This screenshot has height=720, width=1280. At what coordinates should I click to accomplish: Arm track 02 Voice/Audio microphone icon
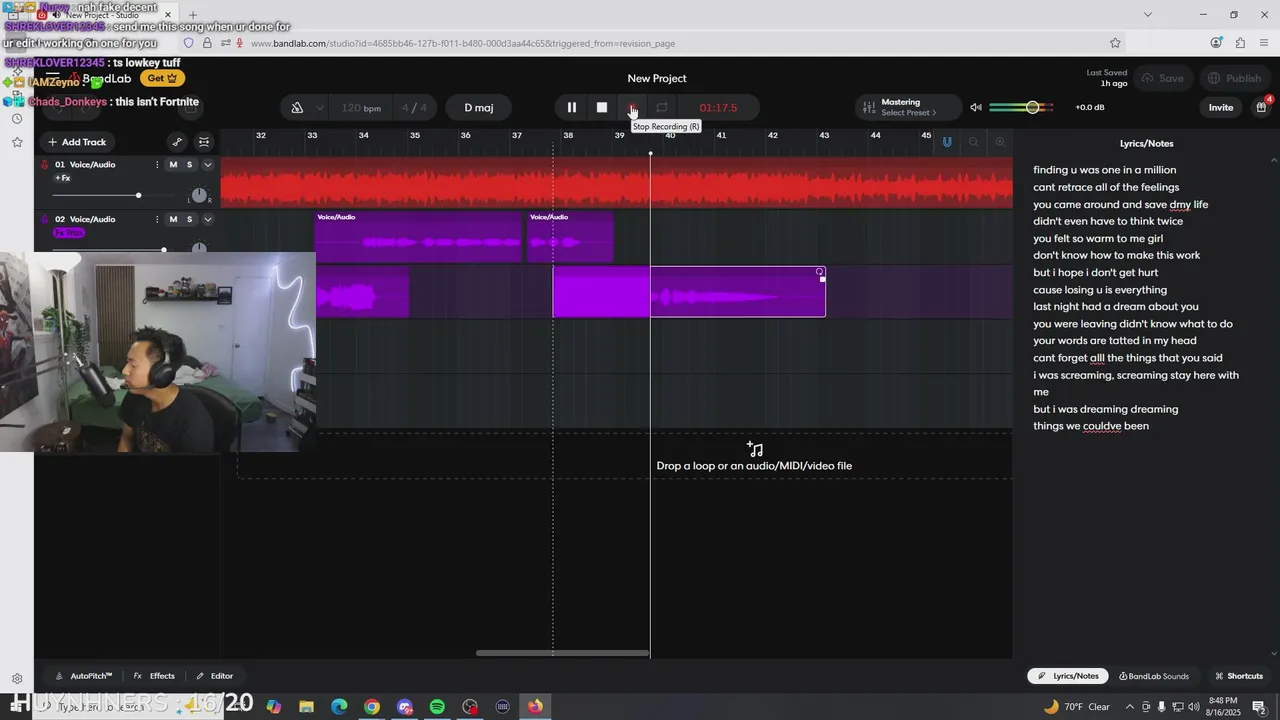pyautogui.click(x=45, y=219)
